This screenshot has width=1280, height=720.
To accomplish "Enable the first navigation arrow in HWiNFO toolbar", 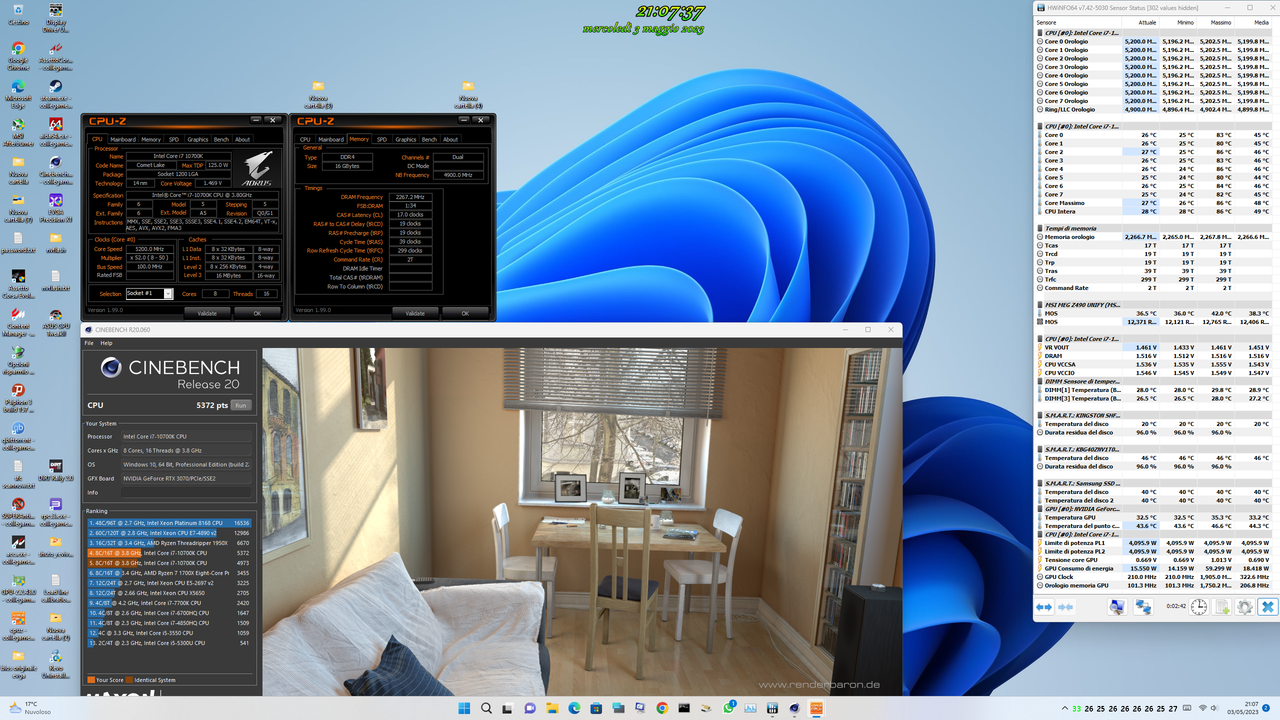I will pyautogui.click(x=1043, y=606).
